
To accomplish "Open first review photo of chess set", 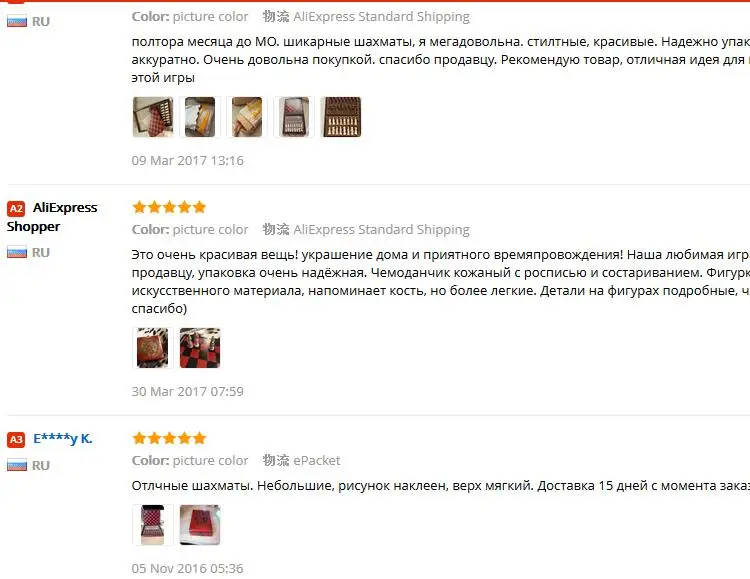I will [x=153, y=117].
